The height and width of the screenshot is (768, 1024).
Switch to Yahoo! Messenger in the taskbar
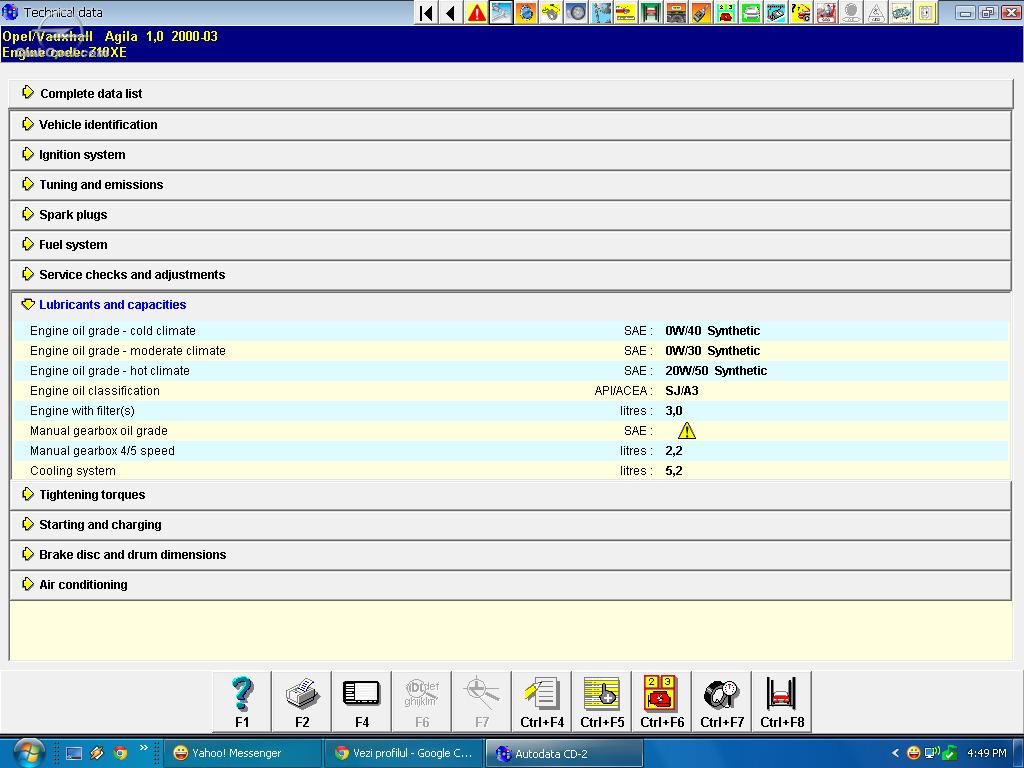point(242,753)
